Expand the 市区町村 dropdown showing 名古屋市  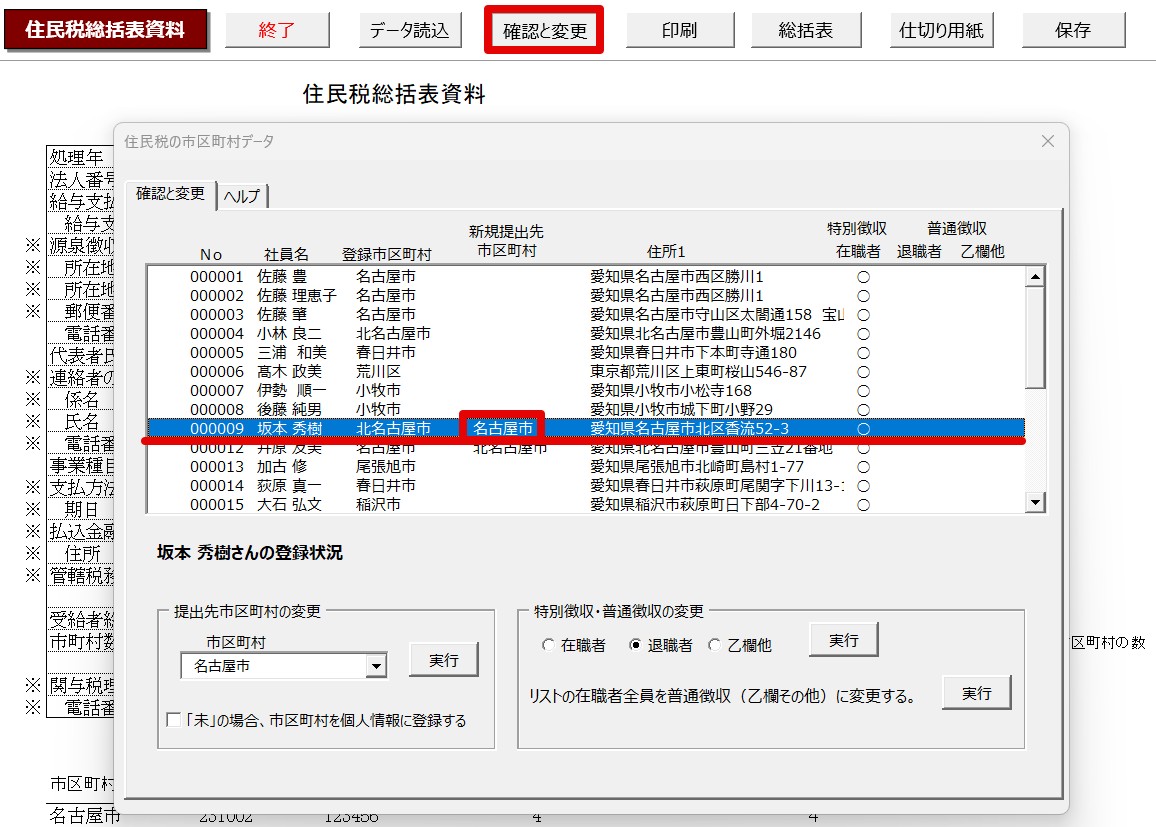pos(376,666)
